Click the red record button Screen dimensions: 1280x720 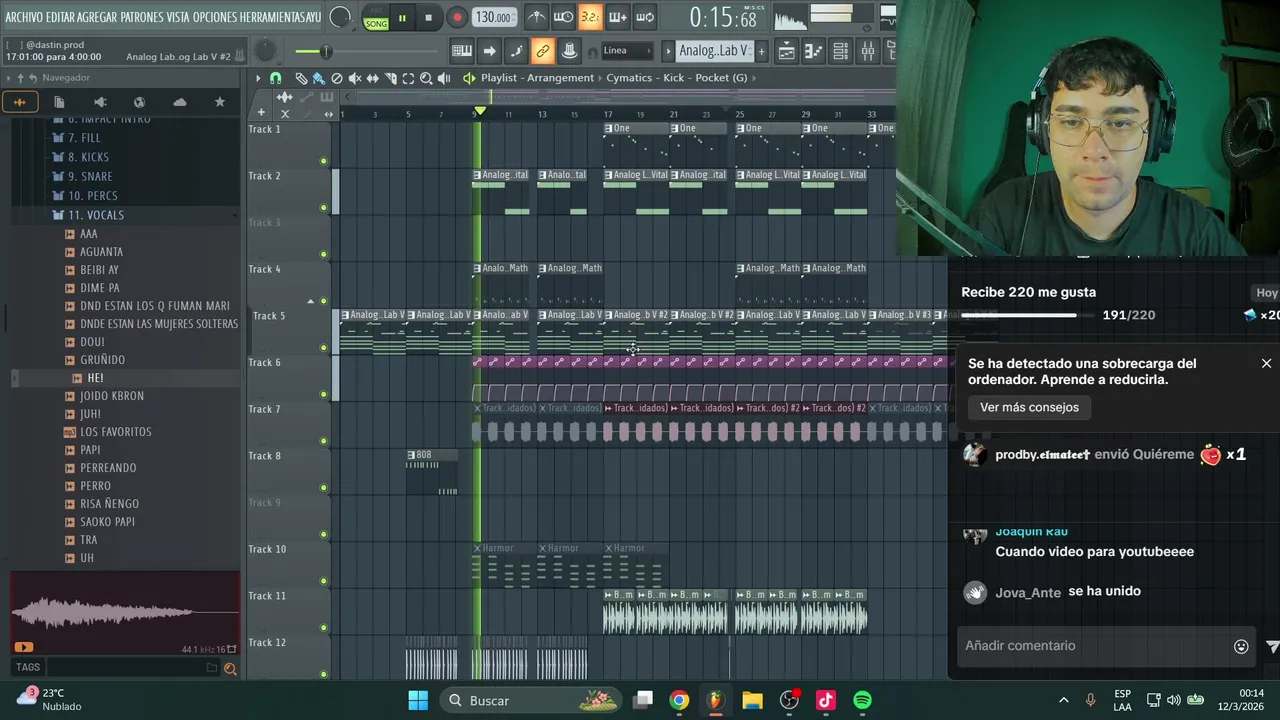click(x=457, y=18)
